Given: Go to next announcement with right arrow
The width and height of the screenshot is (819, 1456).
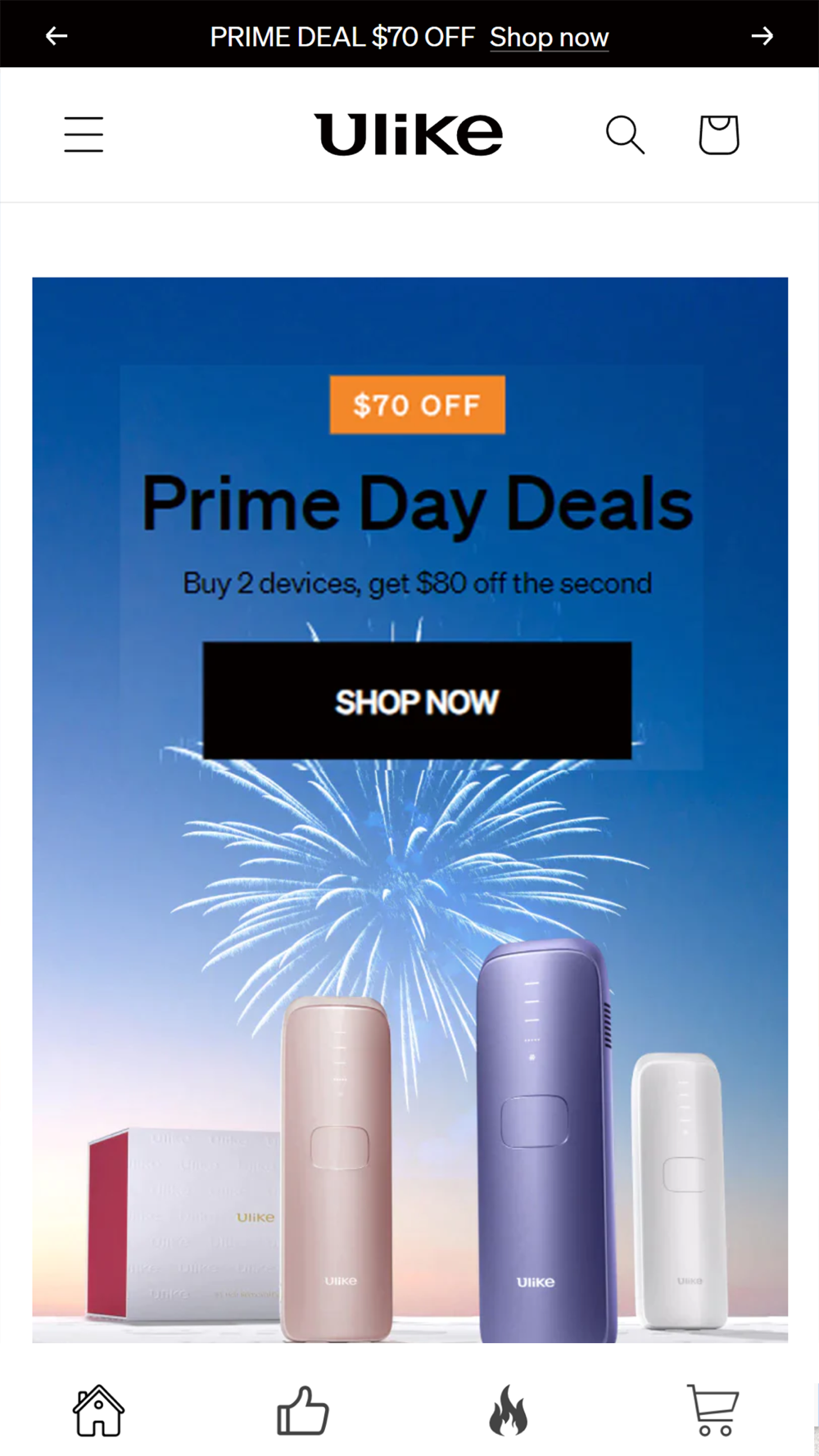Looking at the screenshot, I should click(762, 36).
